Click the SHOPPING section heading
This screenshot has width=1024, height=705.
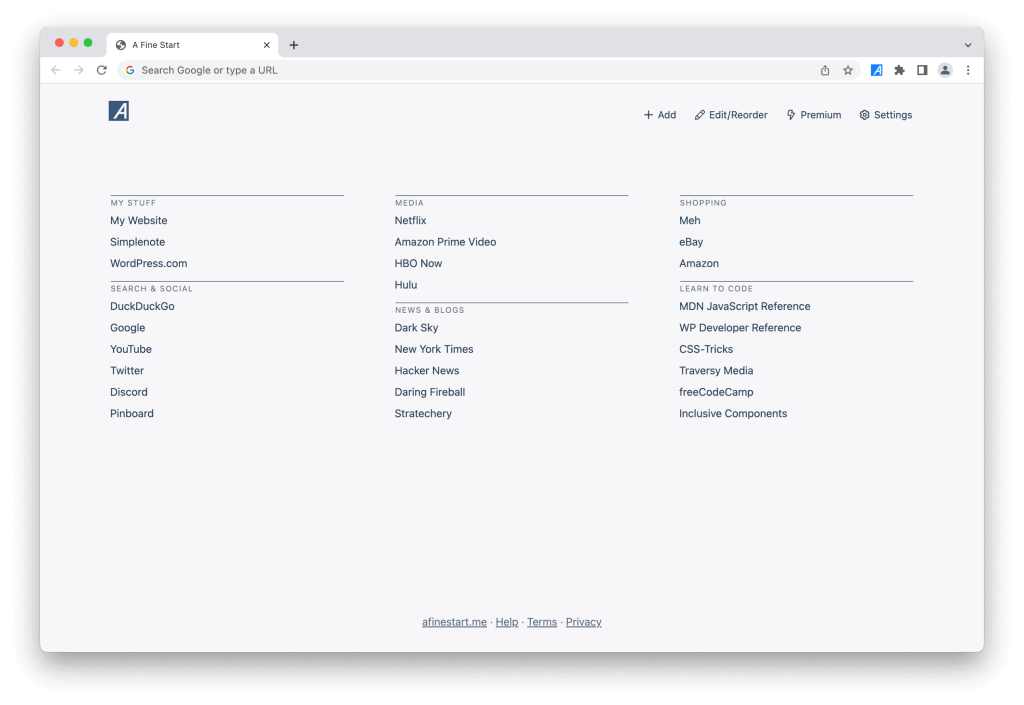click(703, 203)
